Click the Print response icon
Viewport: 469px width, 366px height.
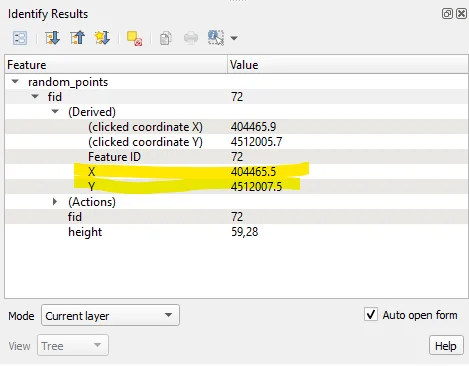[x=191, y=38]
